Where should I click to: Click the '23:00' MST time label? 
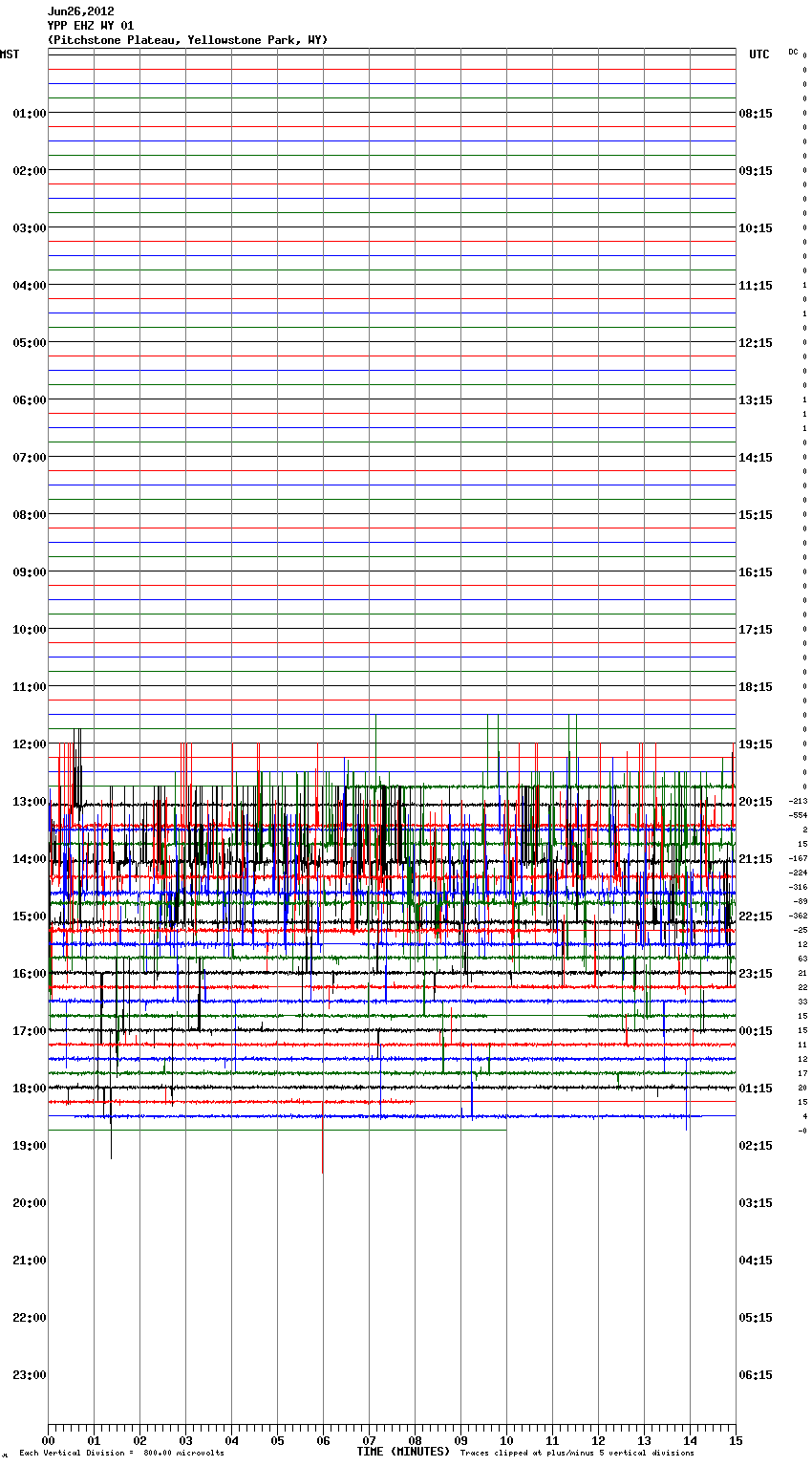tap(30, 1375)
